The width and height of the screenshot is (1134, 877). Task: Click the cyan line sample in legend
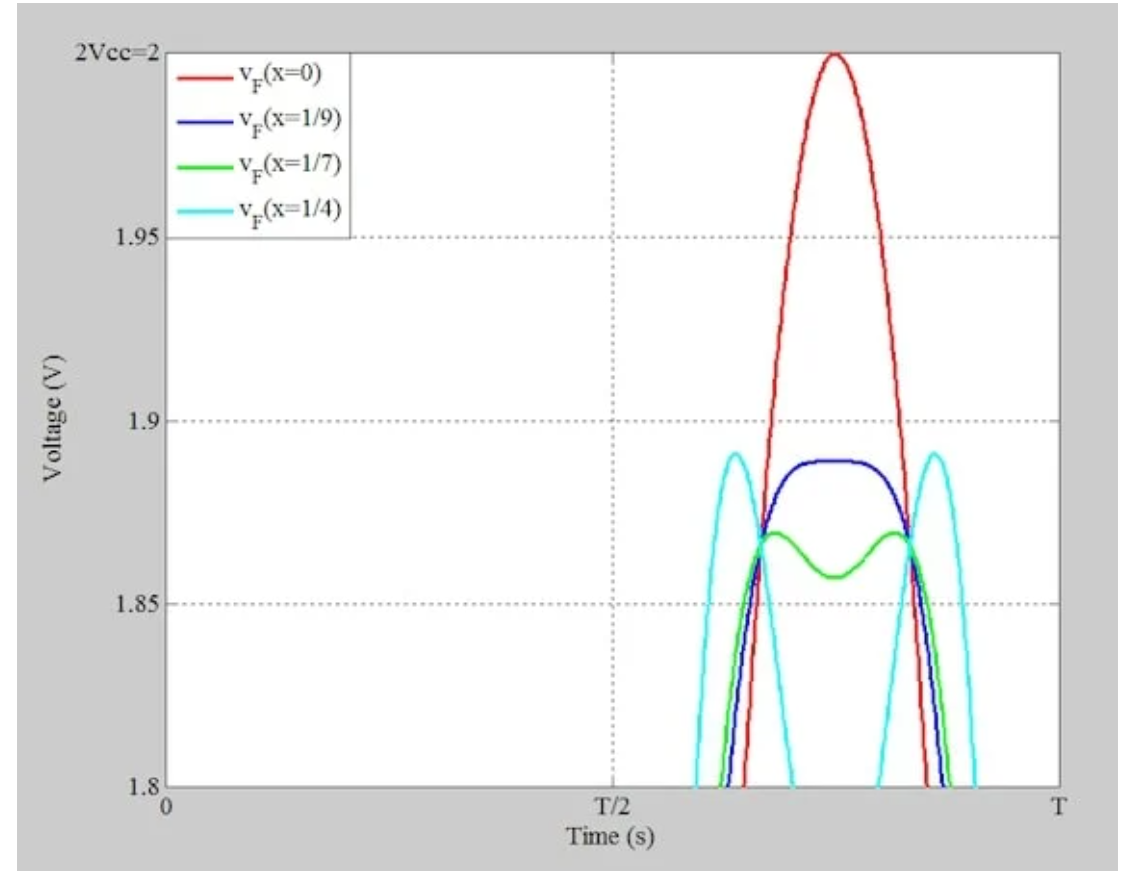tap(205, 211)
